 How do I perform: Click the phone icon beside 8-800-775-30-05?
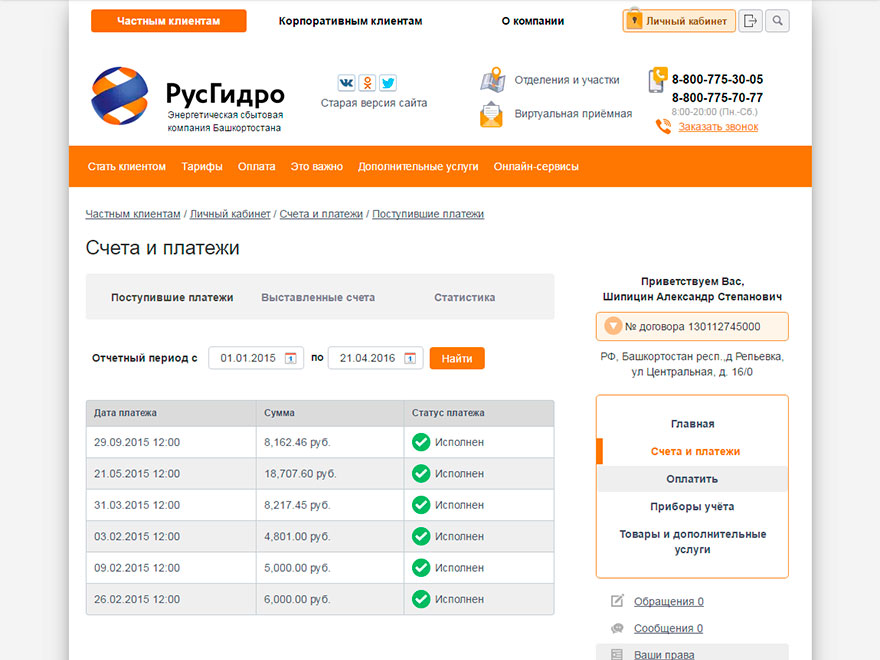[657, 80]
